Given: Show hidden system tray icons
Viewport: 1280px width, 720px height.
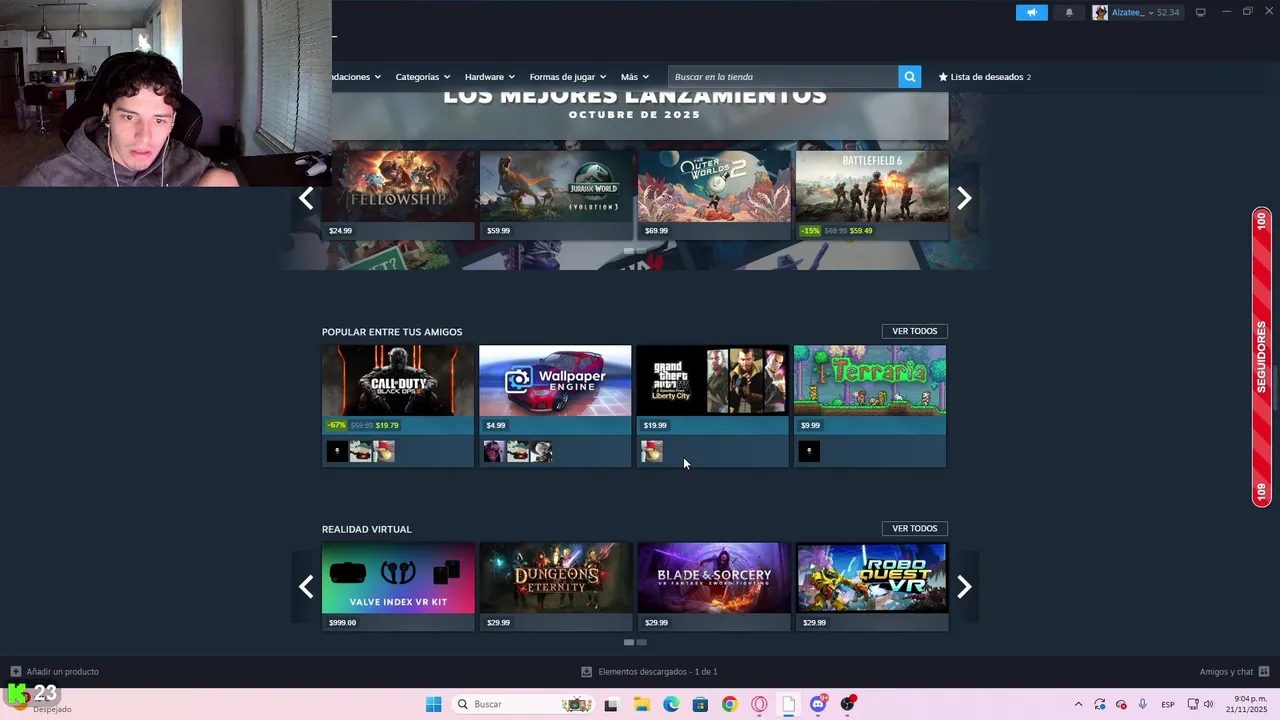Looking at the screenshot, I should click(x=1078, y=704).
